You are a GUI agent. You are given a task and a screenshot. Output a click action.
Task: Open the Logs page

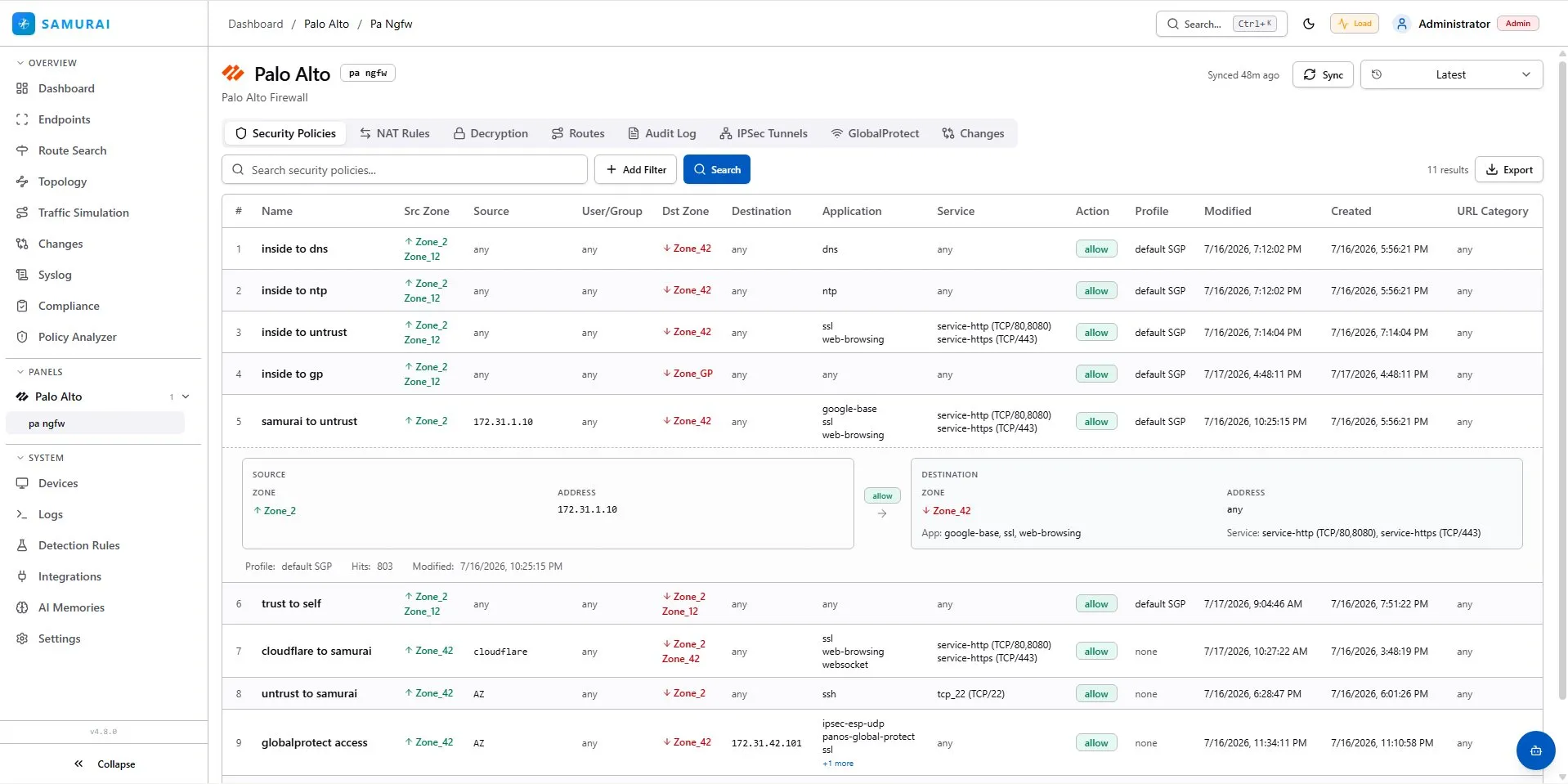(51, 514)
